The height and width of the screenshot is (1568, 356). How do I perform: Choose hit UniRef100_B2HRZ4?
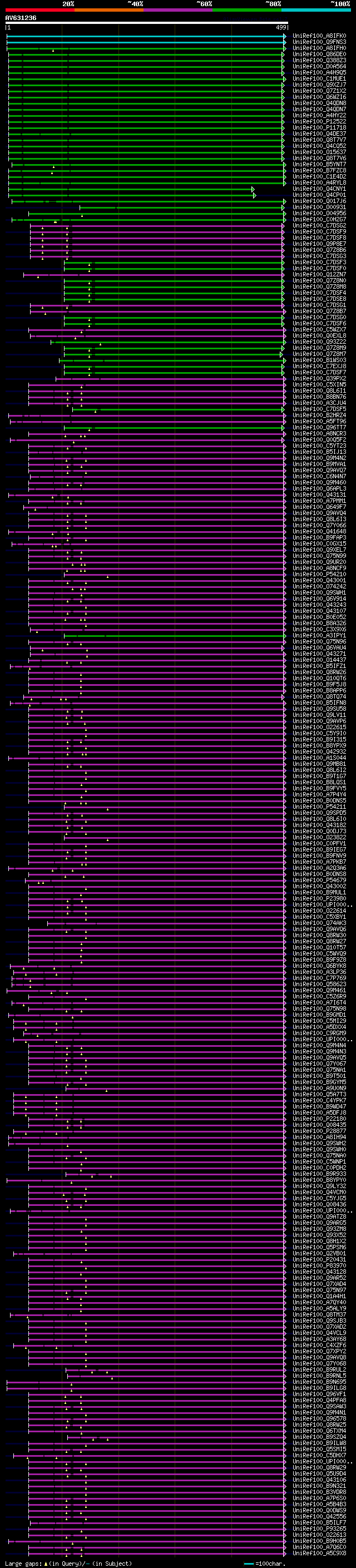coord(319,415)
